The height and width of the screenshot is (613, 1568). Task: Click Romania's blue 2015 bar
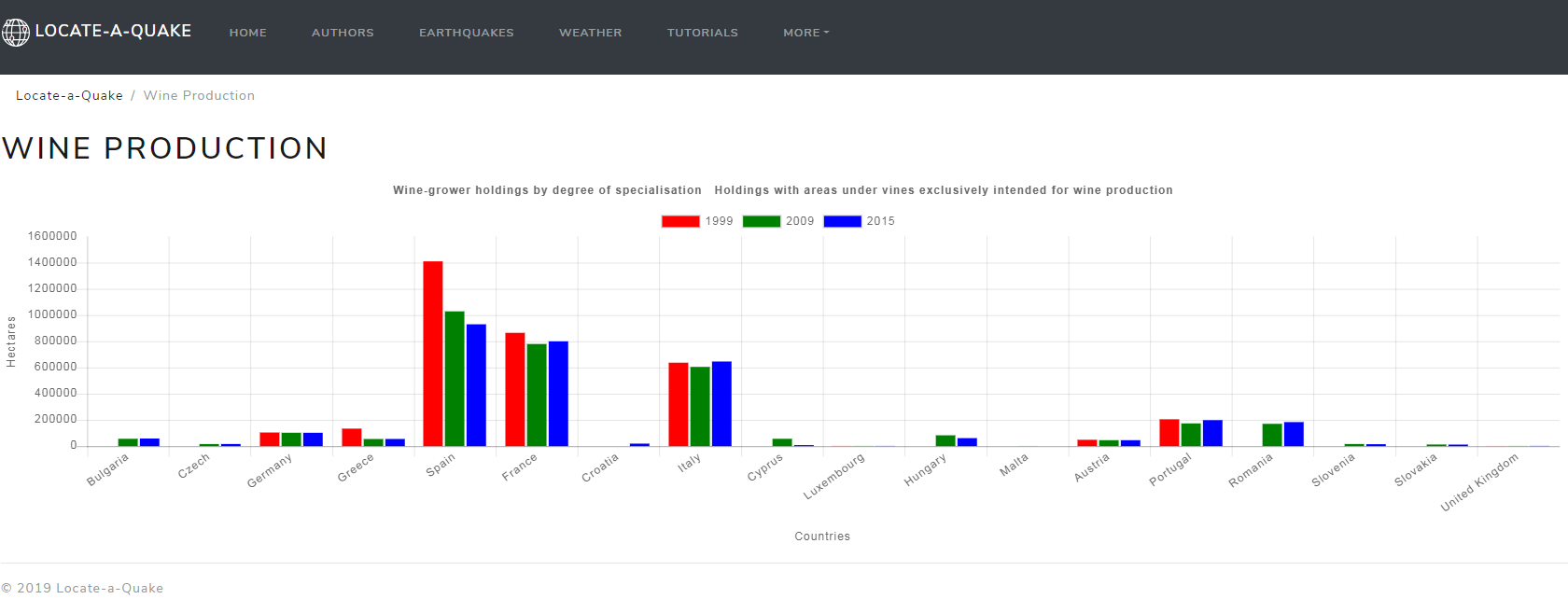[x=1294, y=434]
